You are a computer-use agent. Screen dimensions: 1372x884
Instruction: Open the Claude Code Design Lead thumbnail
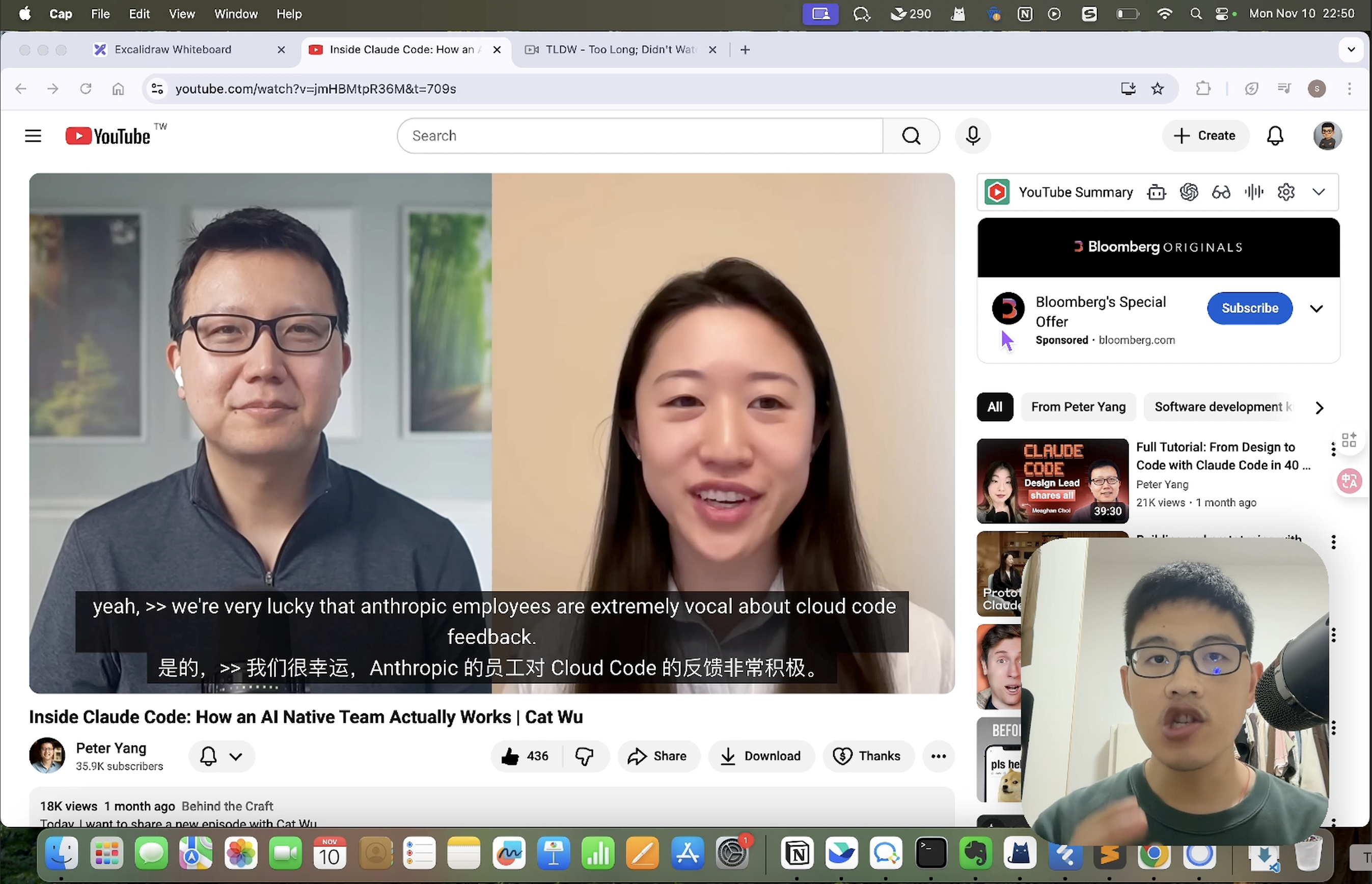click(1052, 481)
